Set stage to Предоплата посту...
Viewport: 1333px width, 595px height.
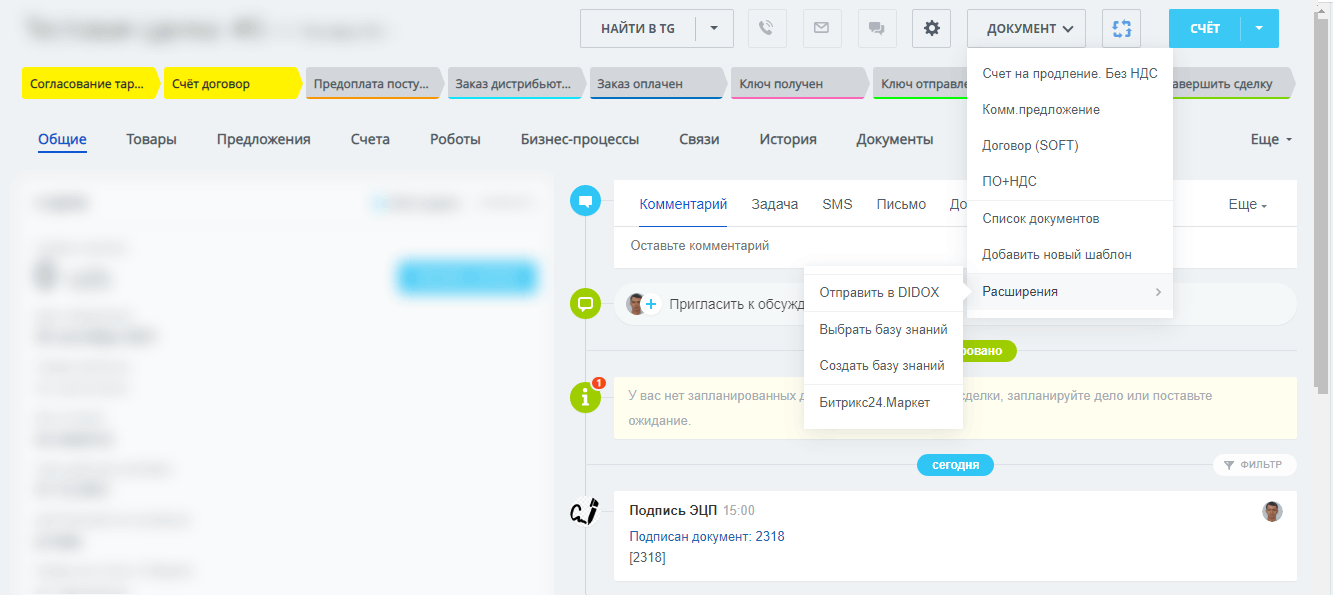coord(373,84)
